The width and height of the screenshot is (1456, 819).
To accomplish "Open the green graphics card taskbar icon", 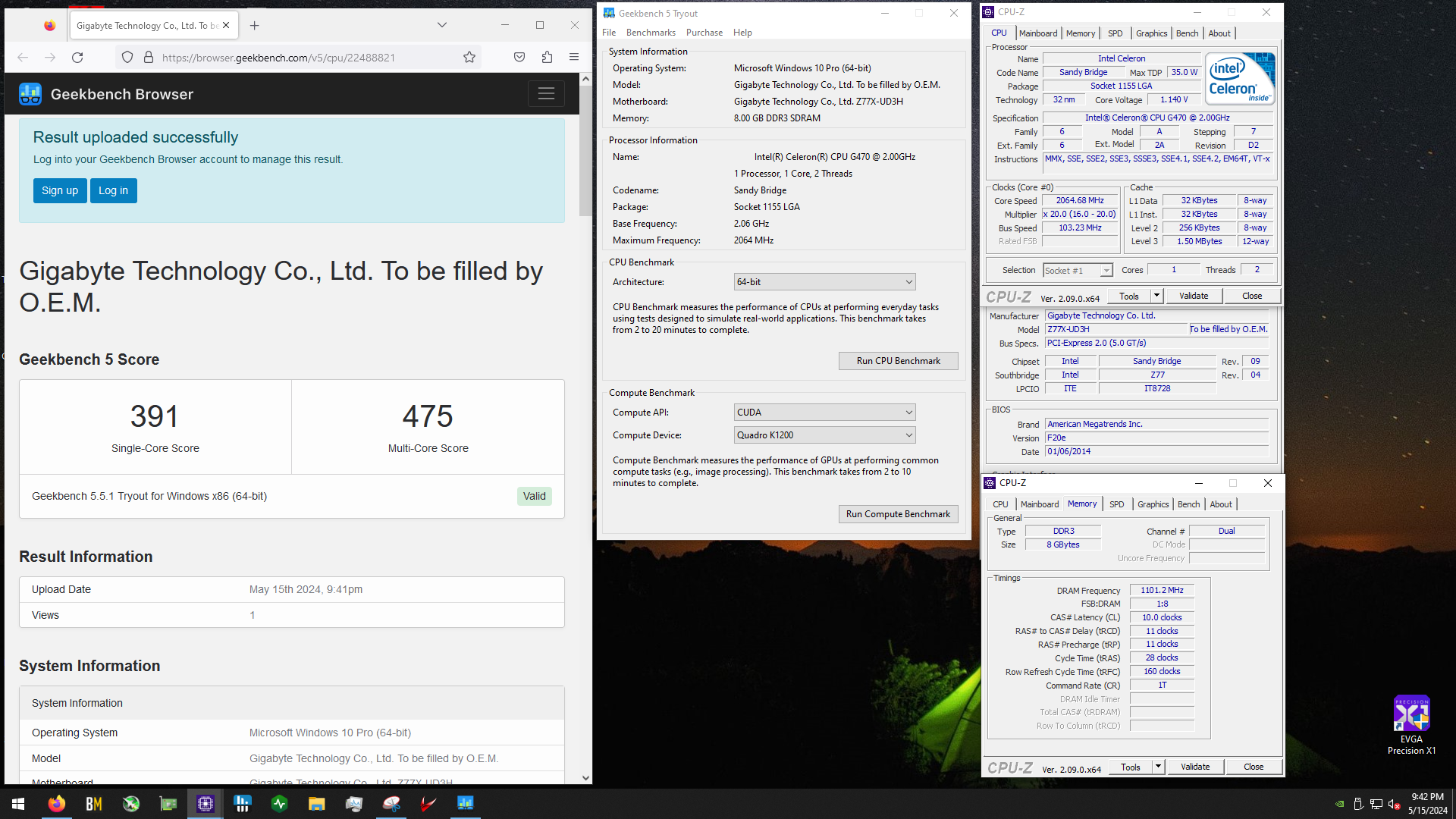I will 168,804.
